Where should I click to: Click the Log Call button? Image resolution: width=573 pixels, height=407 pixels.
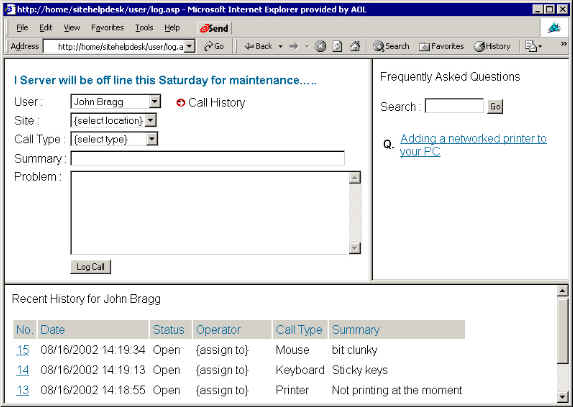point(90,267)
